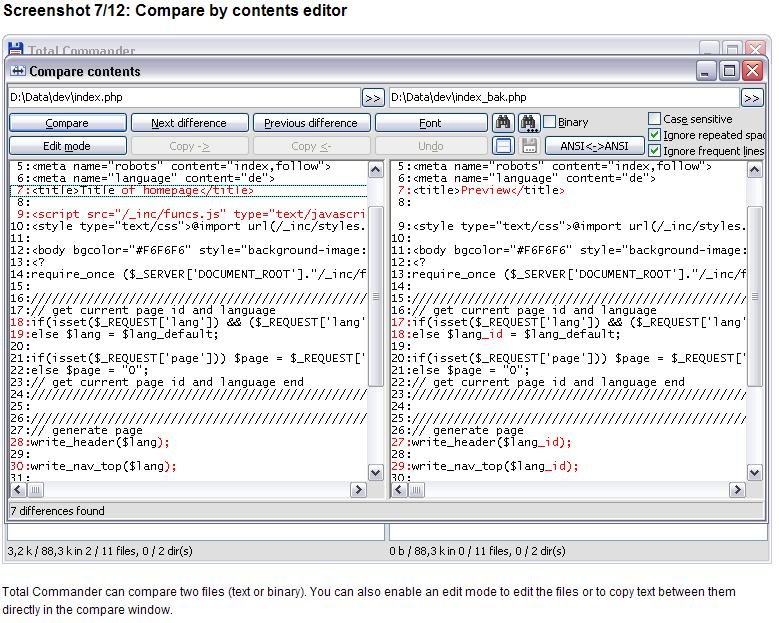779x623 pixels.
Task: Click the disabled Copy -> button
Action: tap(189, 146)
